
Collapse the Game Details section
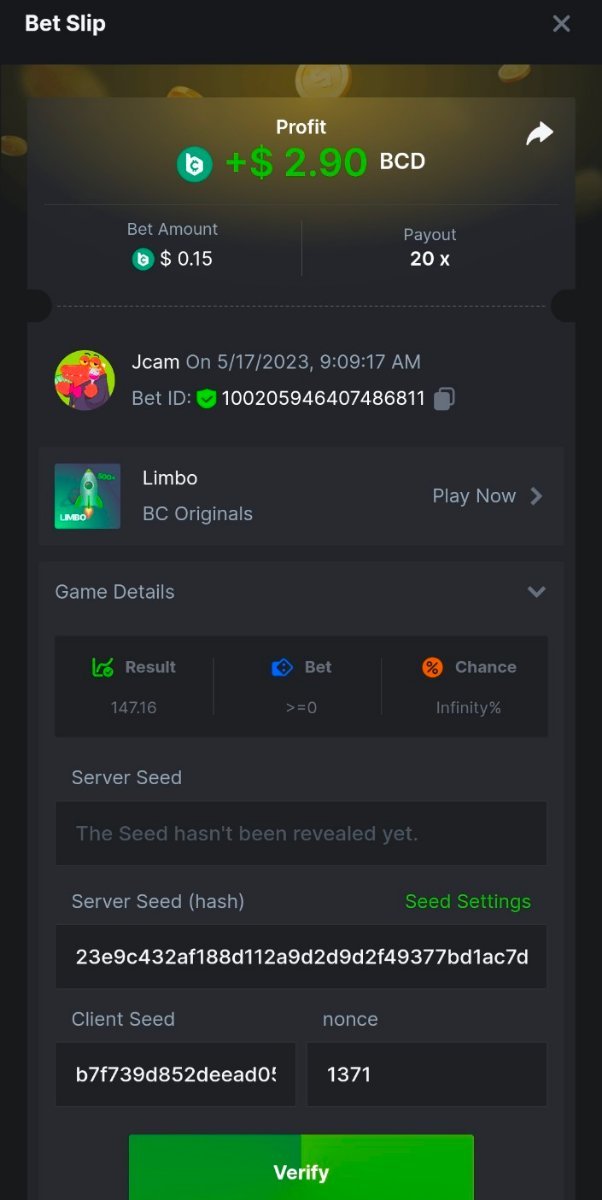(x=536, y=592)
